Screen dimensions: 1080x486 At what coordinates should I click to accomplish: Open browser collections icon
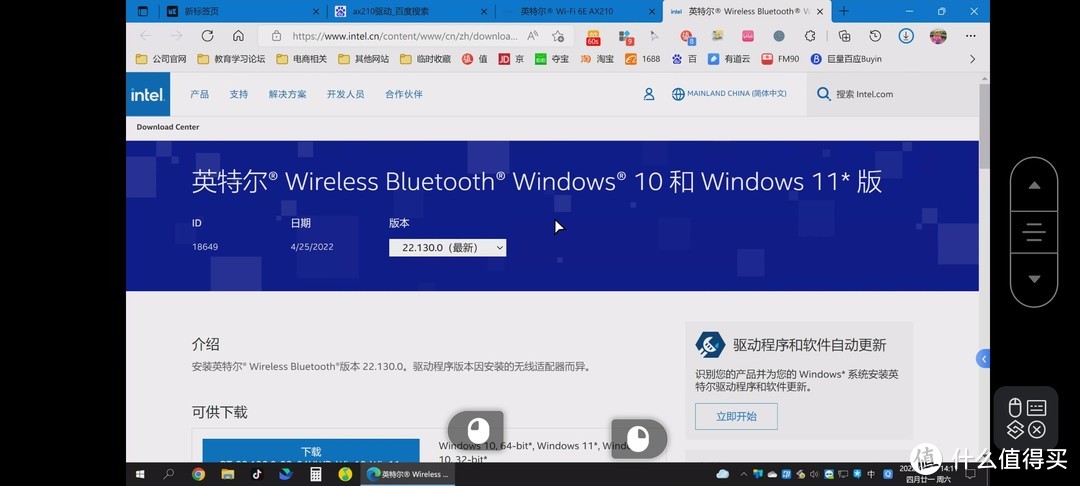[844, 36]
